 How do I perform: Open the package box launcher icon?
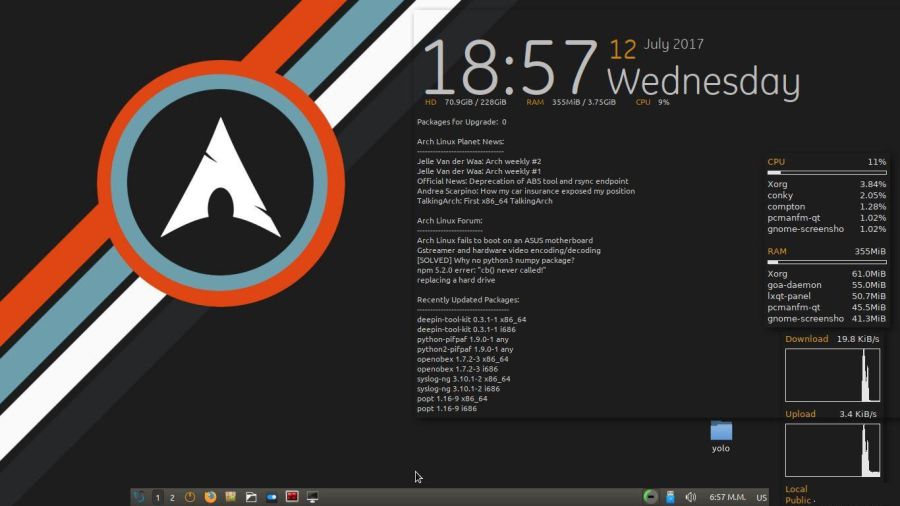(x=231, y=497)
